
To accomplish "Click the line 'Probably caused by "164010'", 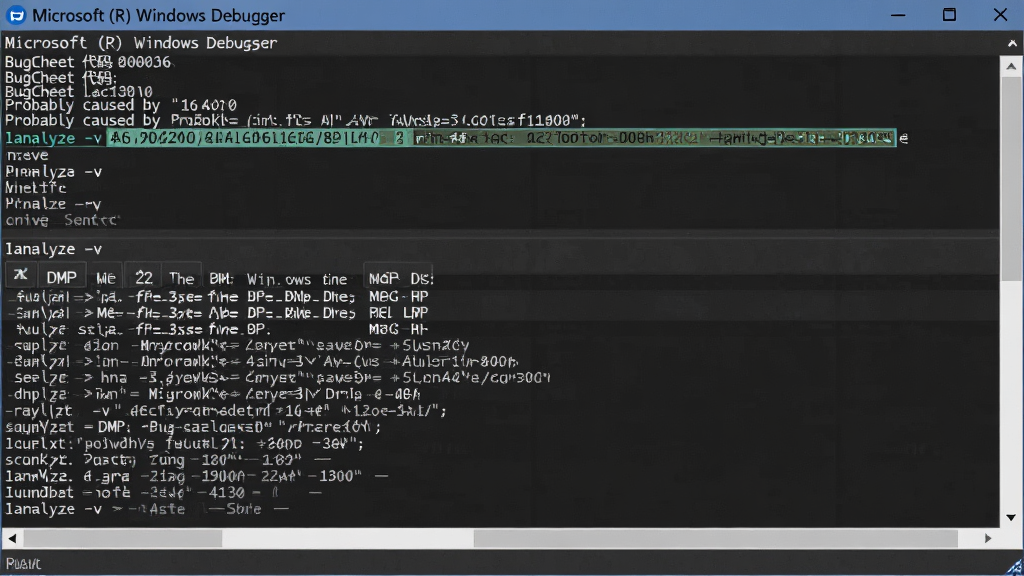I will [121, 105].
